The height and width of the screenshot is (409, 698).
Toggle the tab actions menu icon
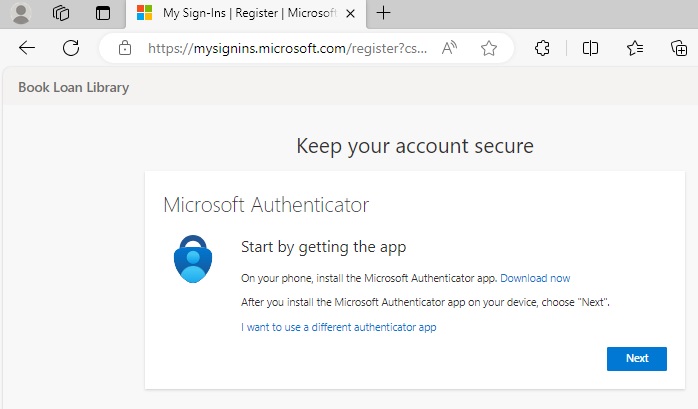[x=103, y=13]
